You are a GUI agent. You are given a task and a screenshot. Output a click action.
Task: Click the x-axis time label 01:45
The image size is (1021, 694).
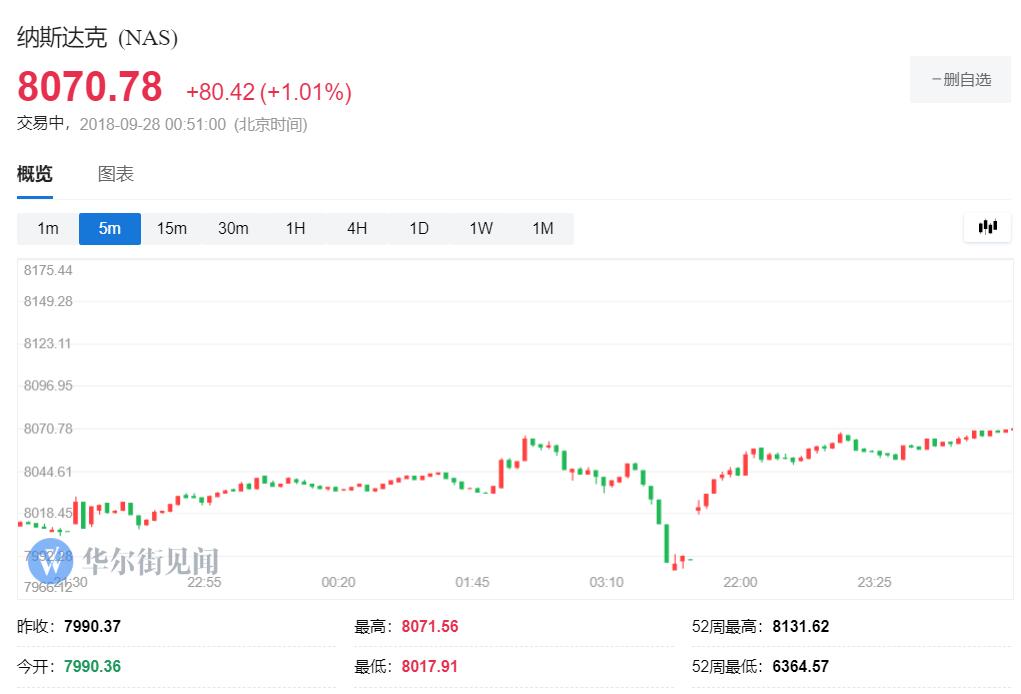click(x=472, y=582)
